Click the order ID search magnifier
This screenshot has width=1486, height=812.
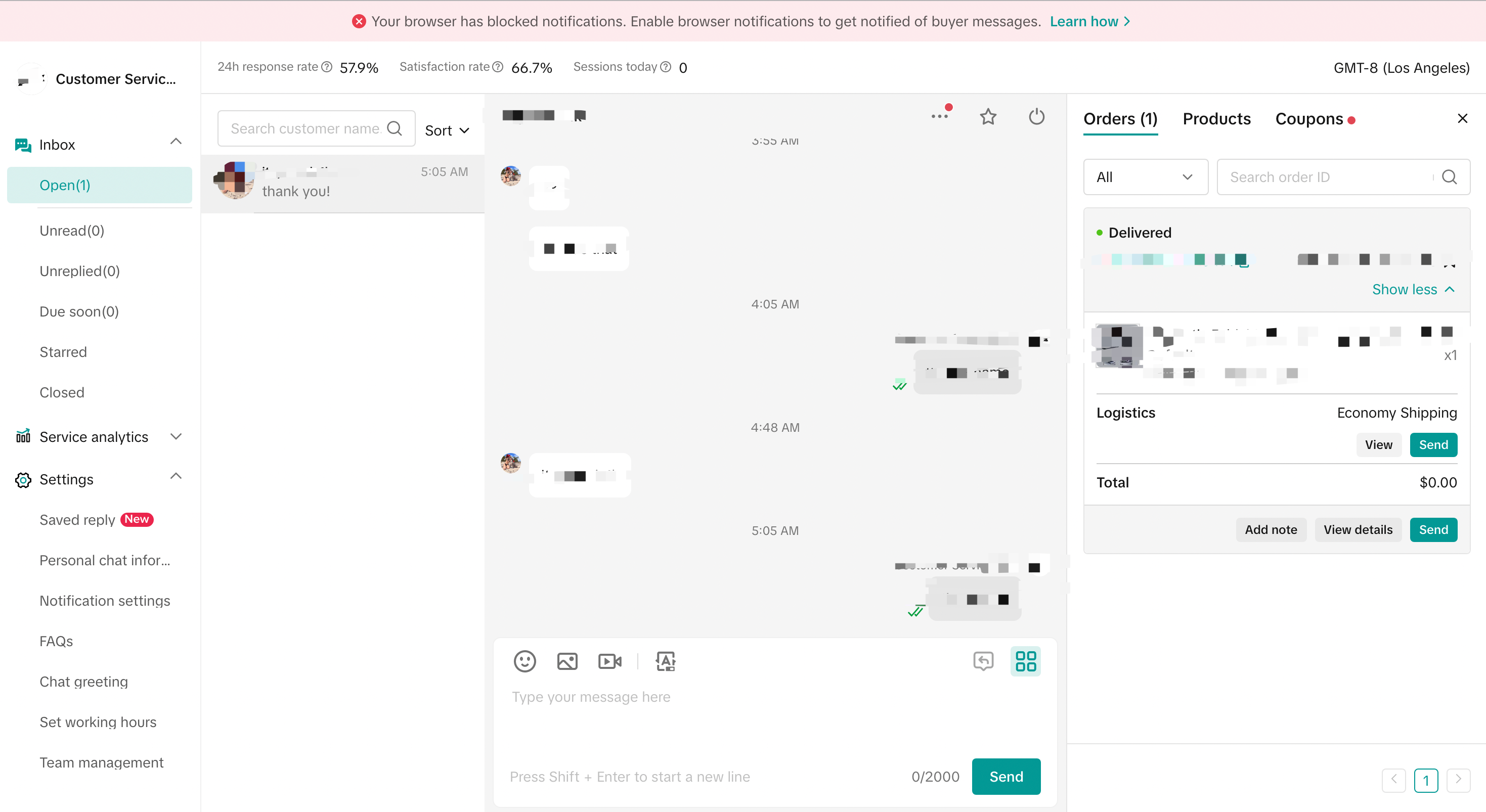pos(1449,177)
